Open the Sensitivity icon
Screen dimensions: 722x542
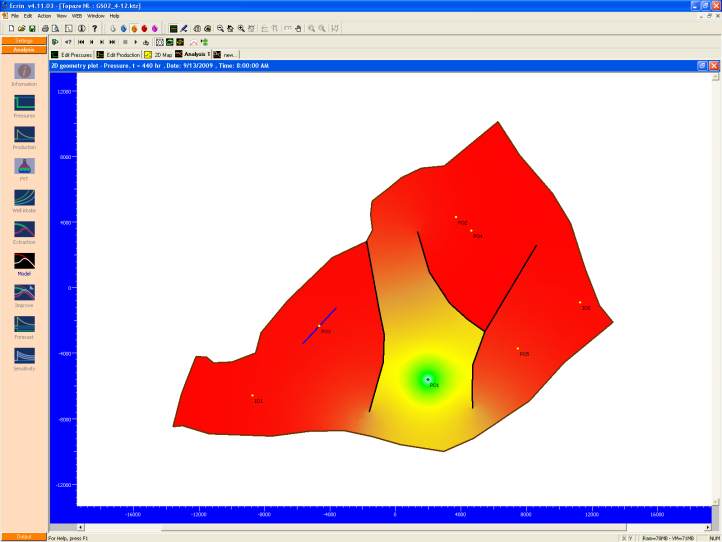[x=24, y=356]
